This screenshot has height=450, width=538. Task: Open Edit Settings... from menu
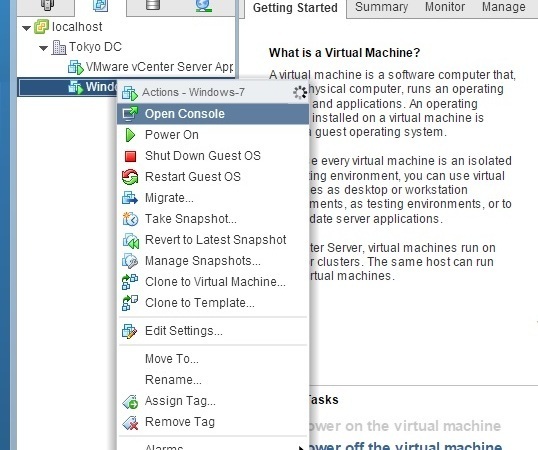213,331
